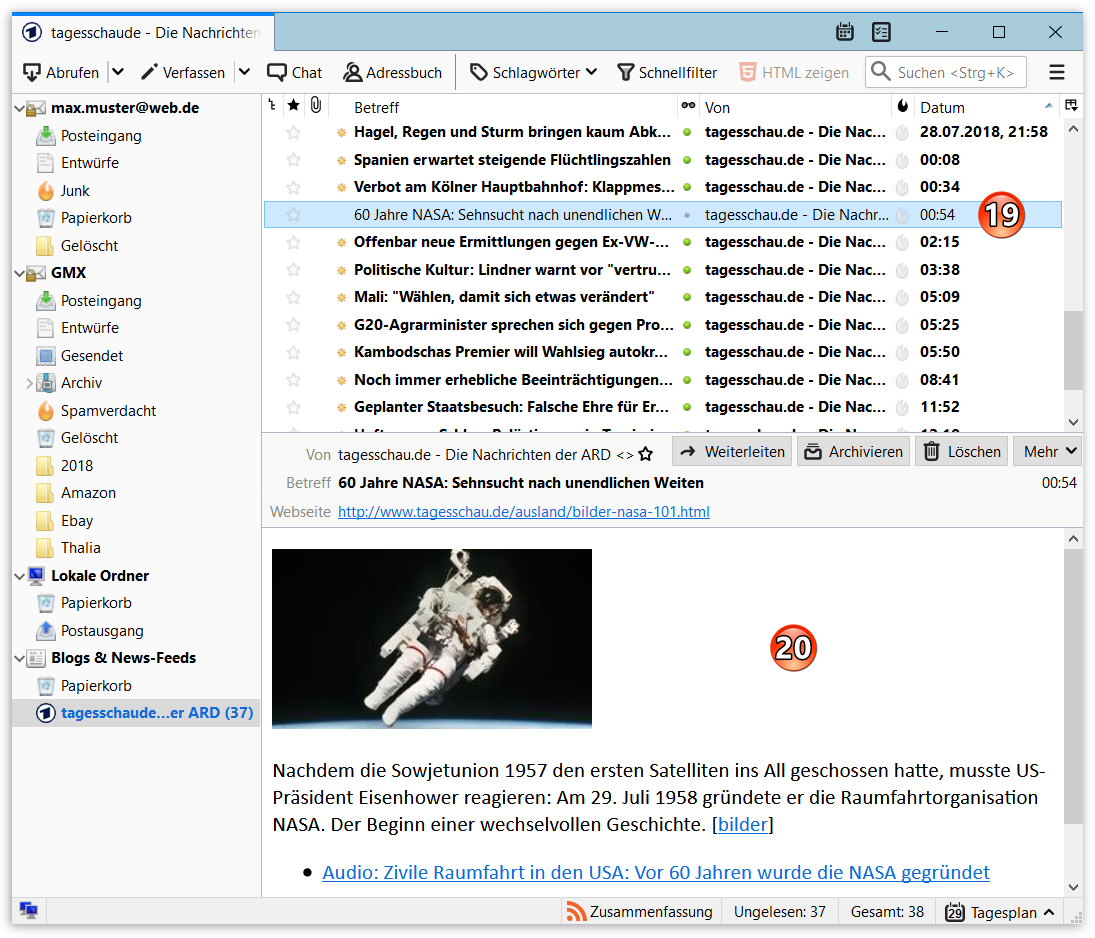Click the search field Suchen

coord(954,72)
